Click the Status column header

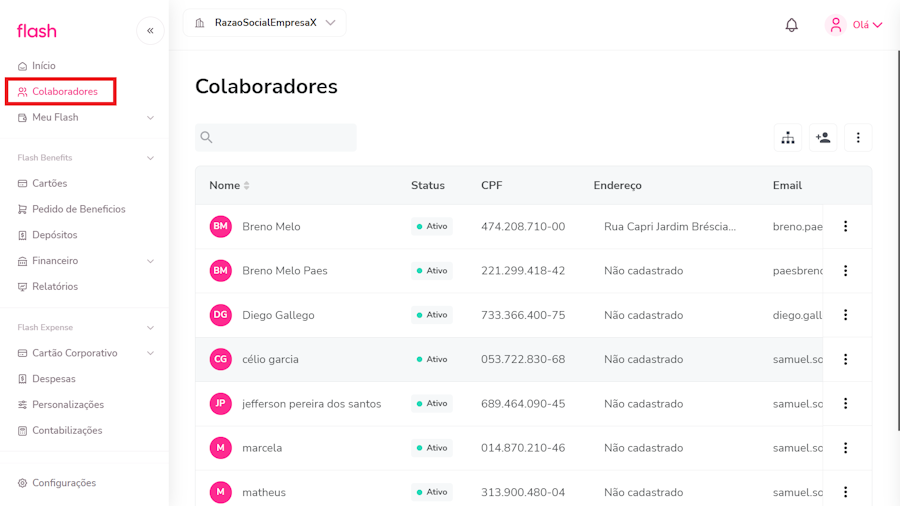point(428,186)
